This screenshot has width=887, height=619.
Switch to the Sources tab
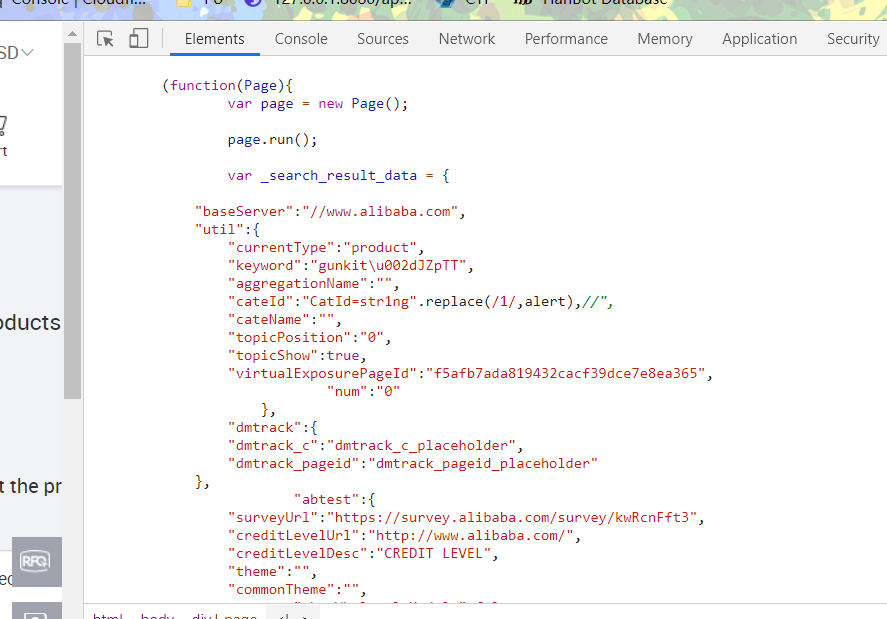tap(382, 39)
